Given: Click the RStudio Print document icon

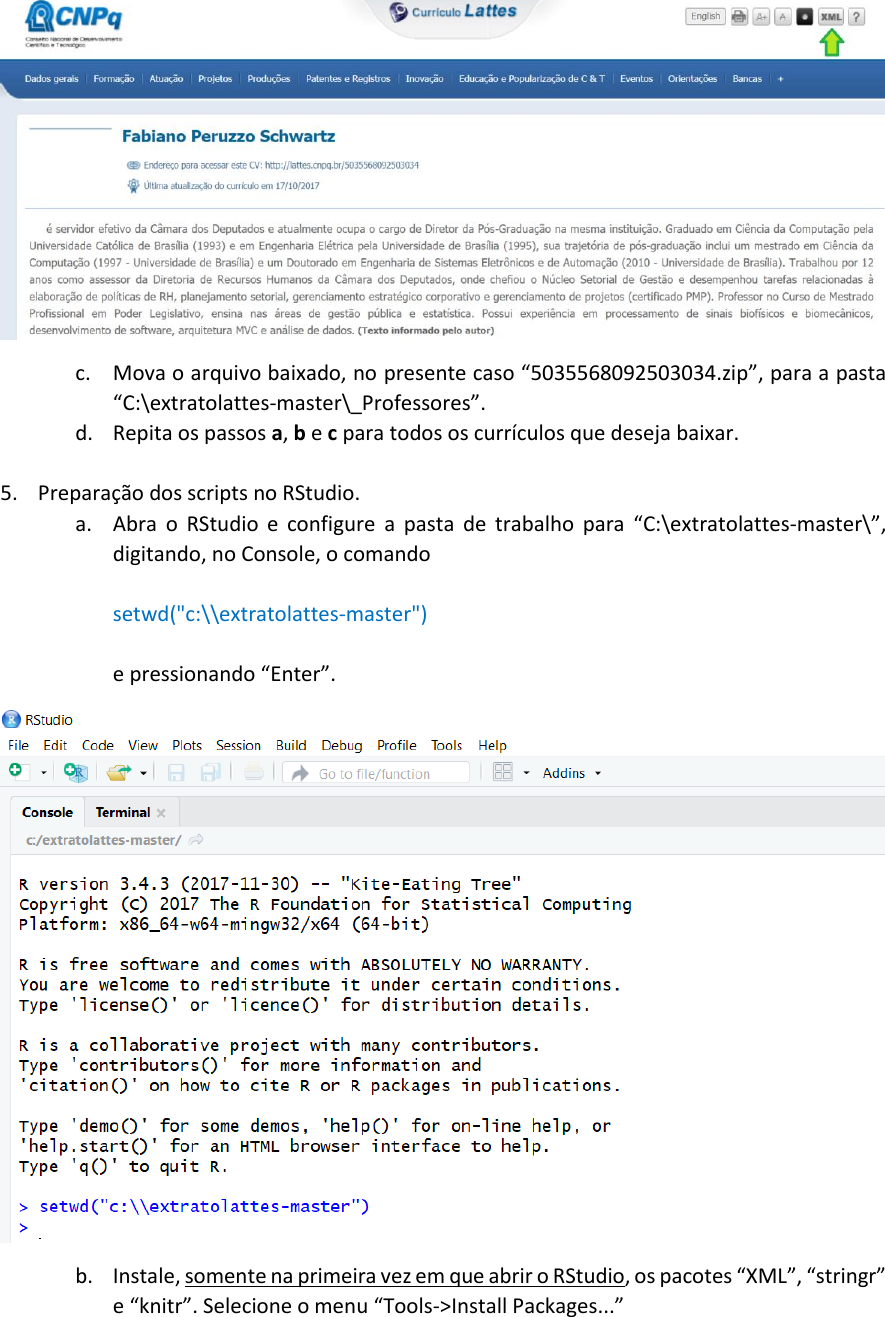Looking at the screenshot, I should (x=254, y=772).
